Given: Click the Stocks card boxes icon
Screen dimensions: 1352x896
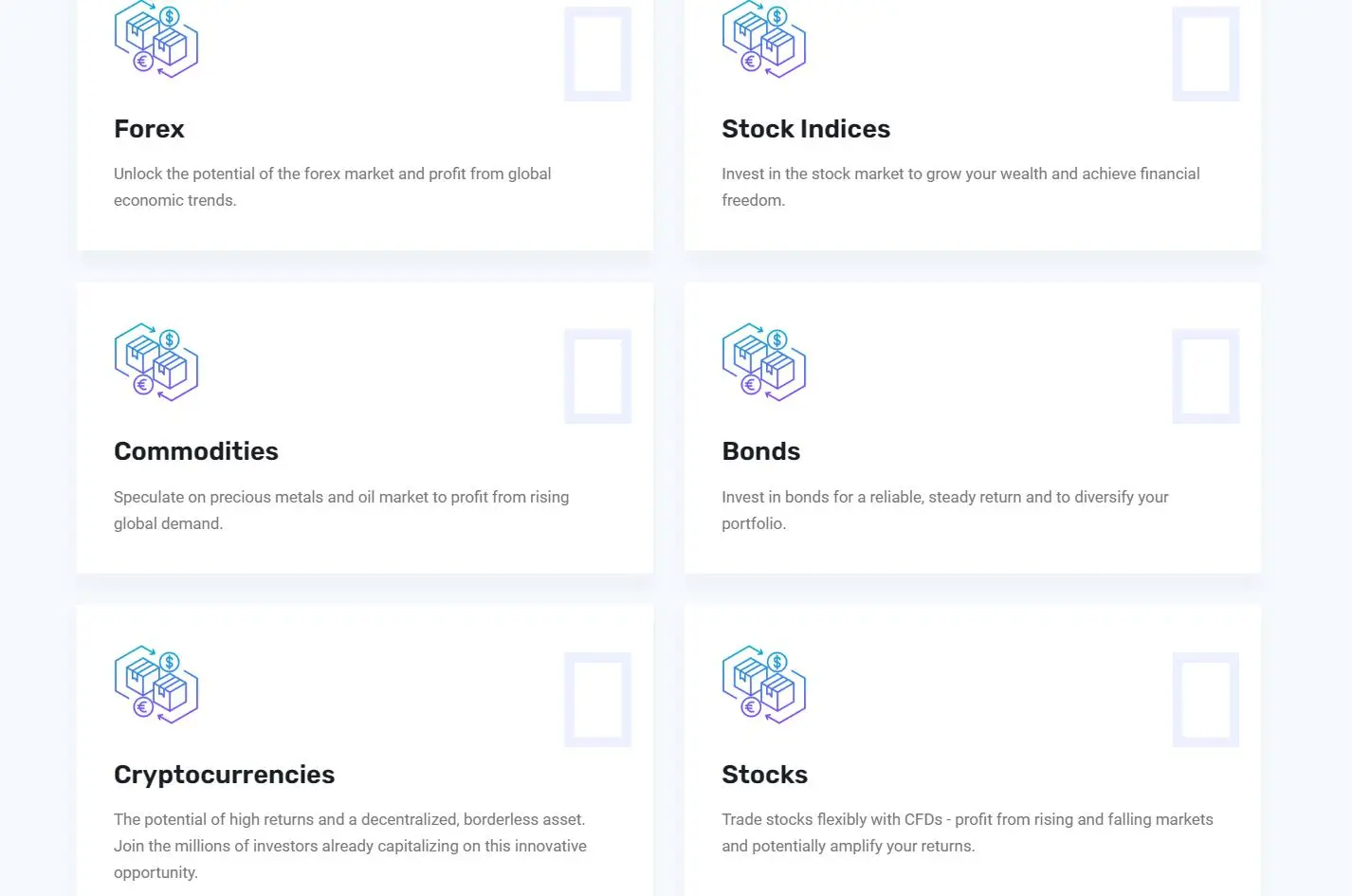Looking at the screenshot, I should pyautogui.click(x=764, y=685).
